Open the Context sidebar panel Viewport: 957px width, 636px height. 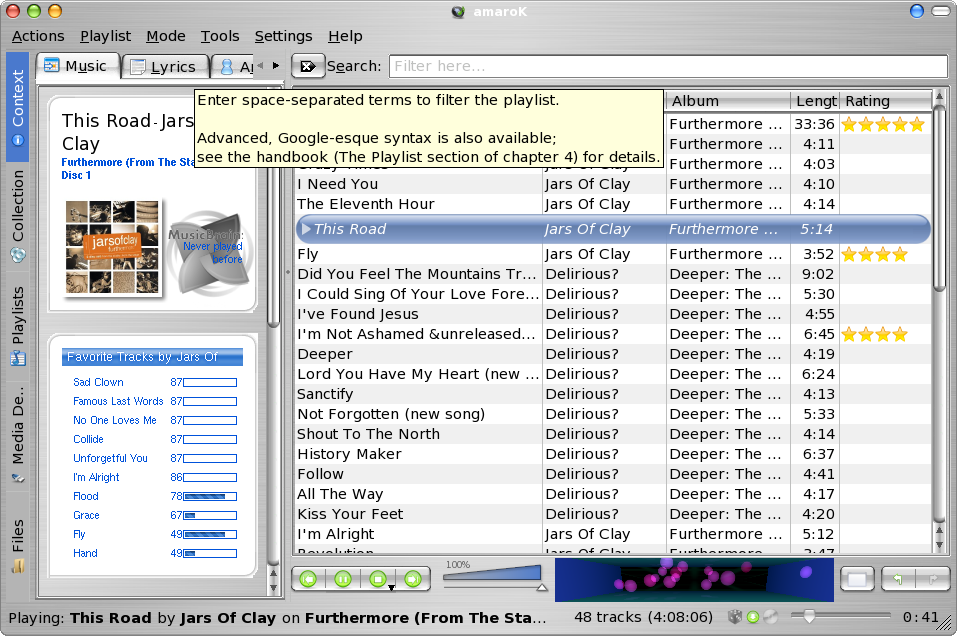[18, 107]
